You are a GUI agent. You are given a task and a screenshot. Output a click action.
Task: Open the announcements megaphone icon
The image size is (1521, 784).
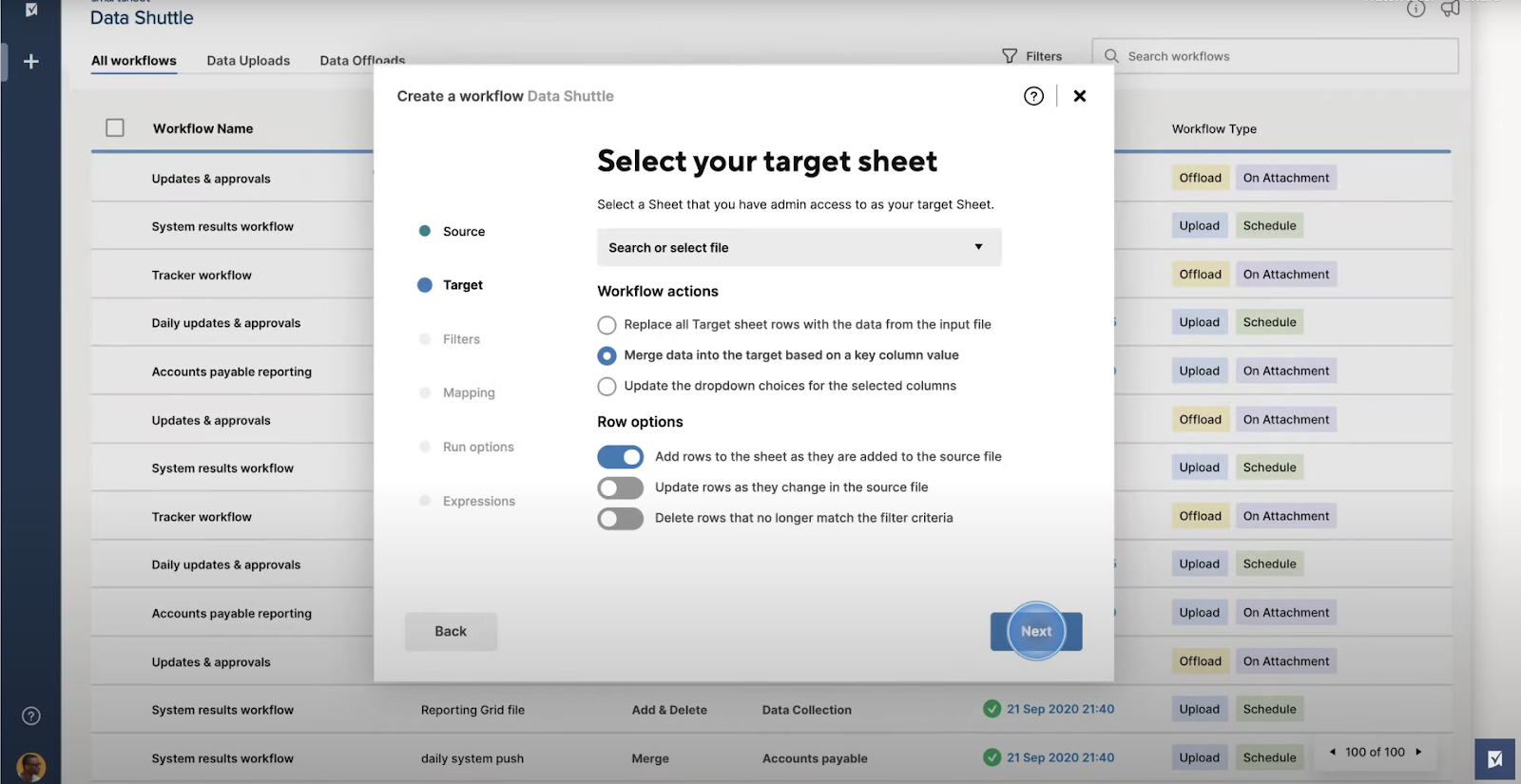pos(1450,9)
